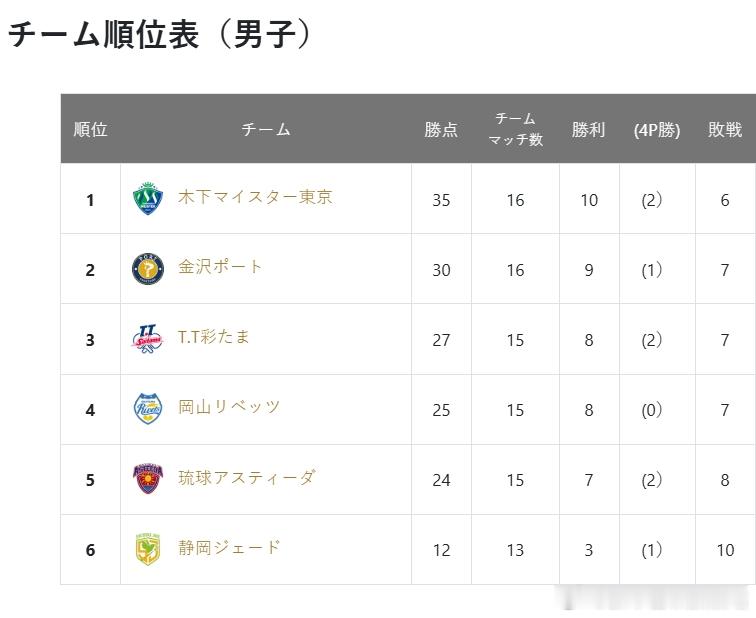Screen dimensions: 756x618
Task: Open the 木下マイスター東京 team link
Action: (x=255, y=197)
